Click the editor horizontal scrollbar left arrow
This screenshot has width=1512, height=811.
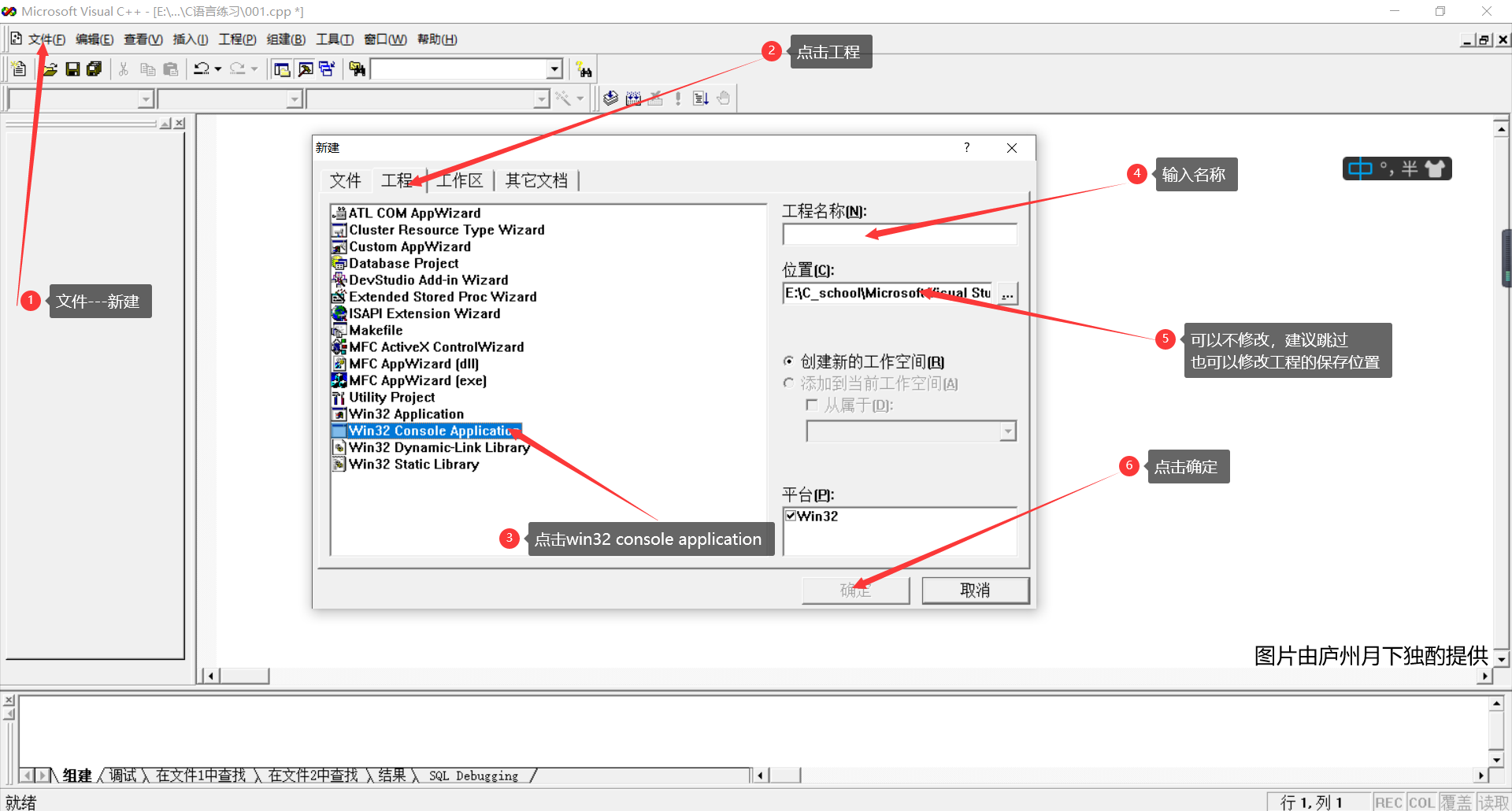[210, 676]
